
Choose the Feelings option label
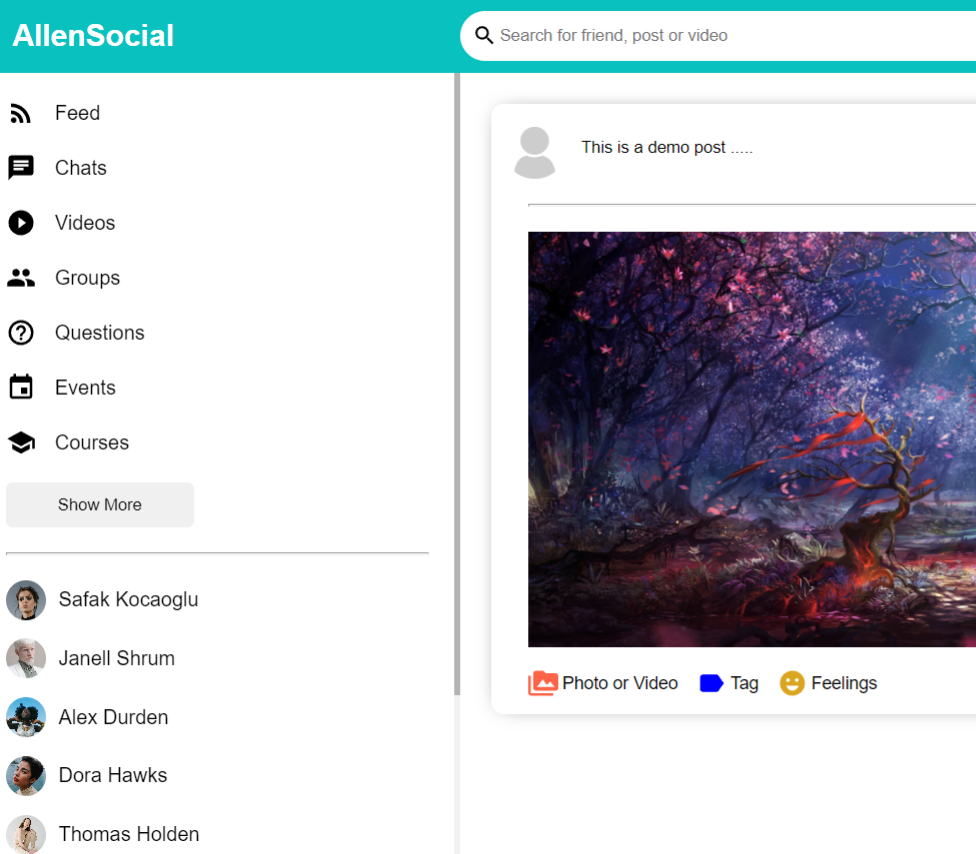point(844,683)
